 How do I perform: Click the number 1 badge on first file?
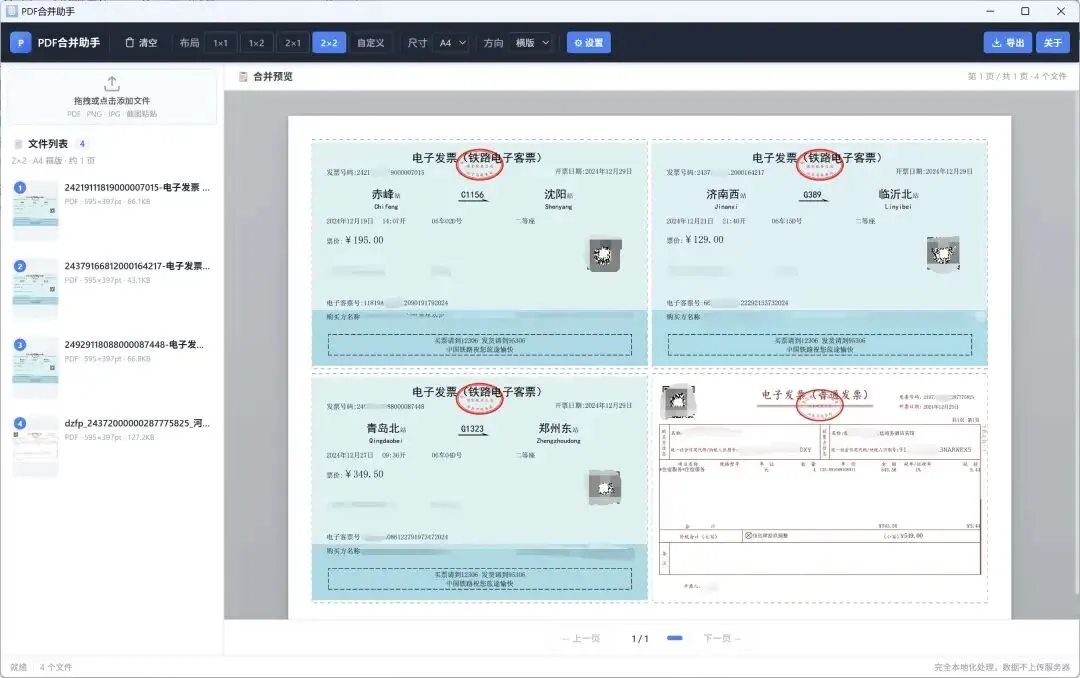20,187
